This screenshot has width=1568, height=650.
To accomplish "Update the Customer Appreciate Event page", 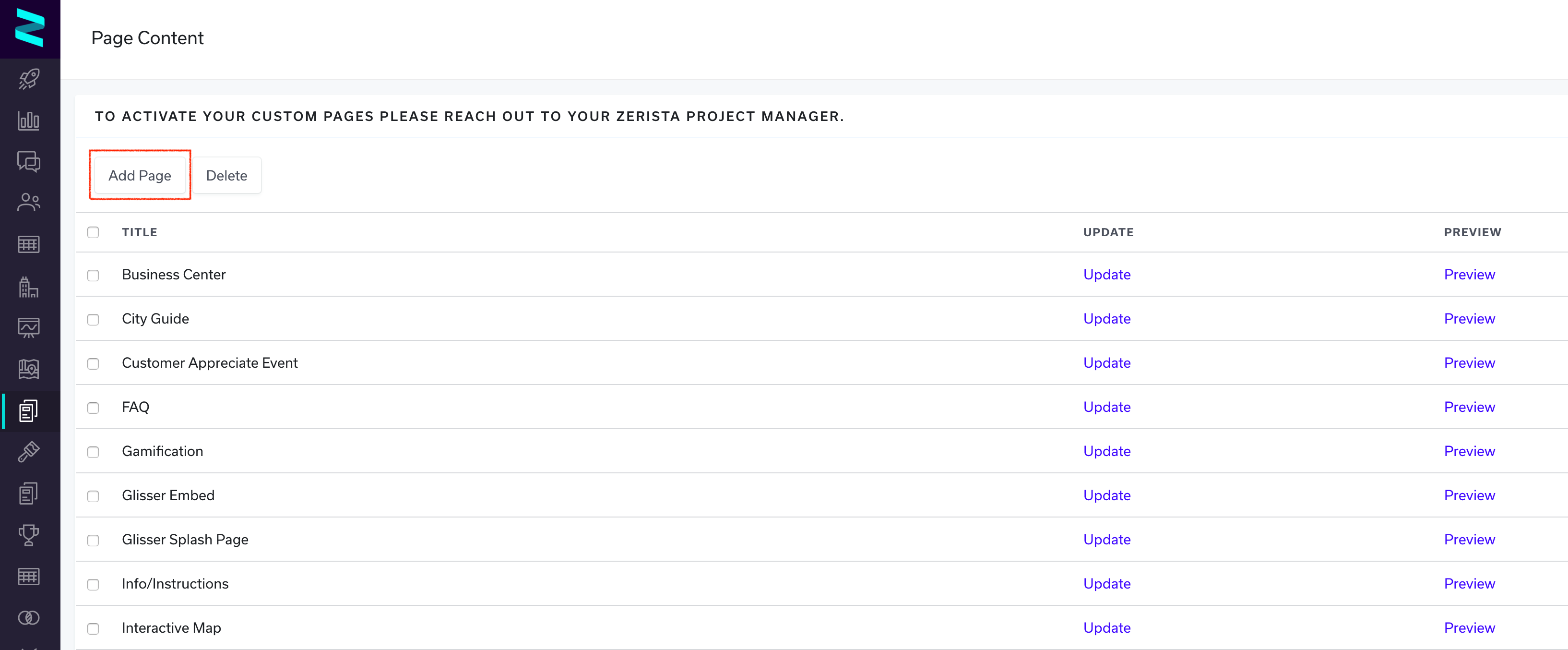I will point(1106,363).
